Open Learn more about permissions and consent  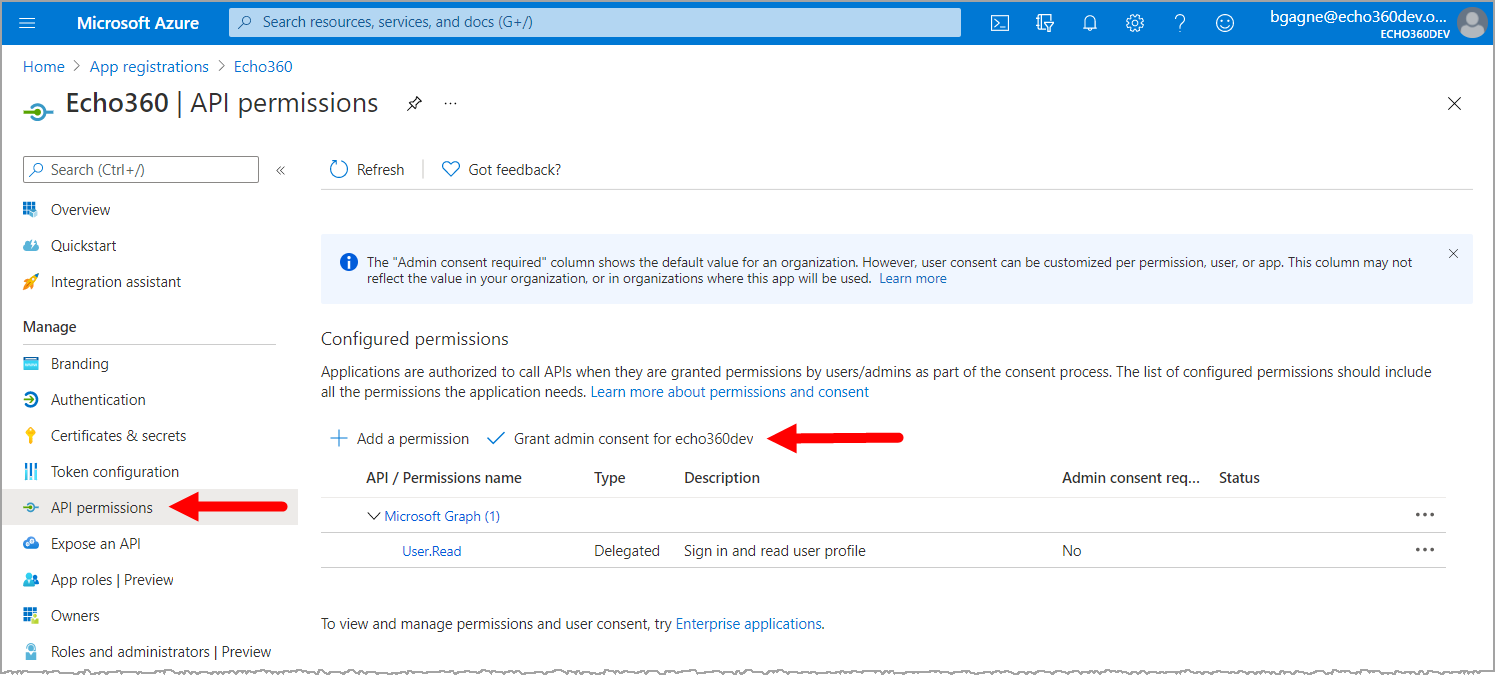[730, 392]
